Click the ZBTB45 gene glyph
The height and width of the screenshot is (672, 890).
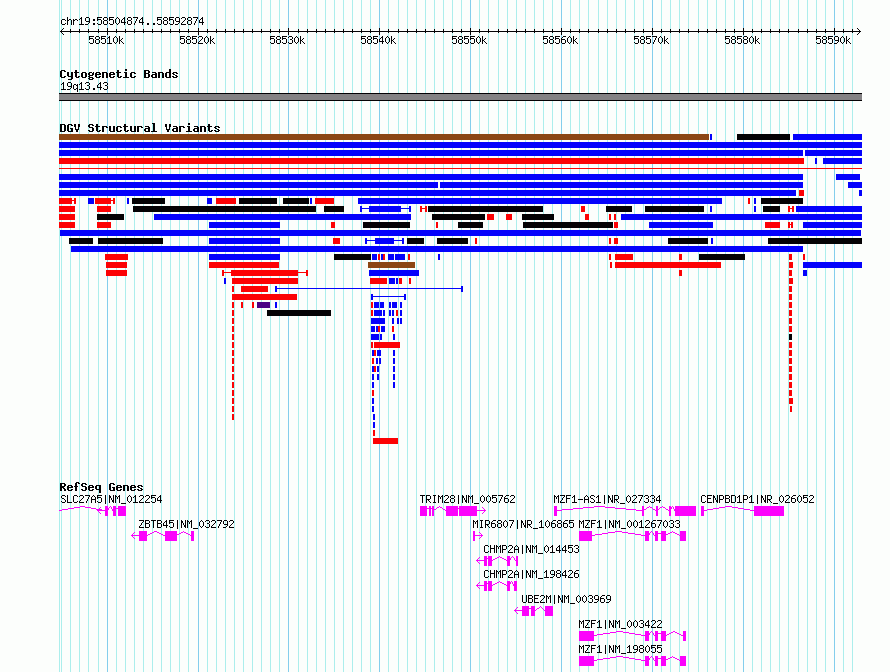(163, 536)
